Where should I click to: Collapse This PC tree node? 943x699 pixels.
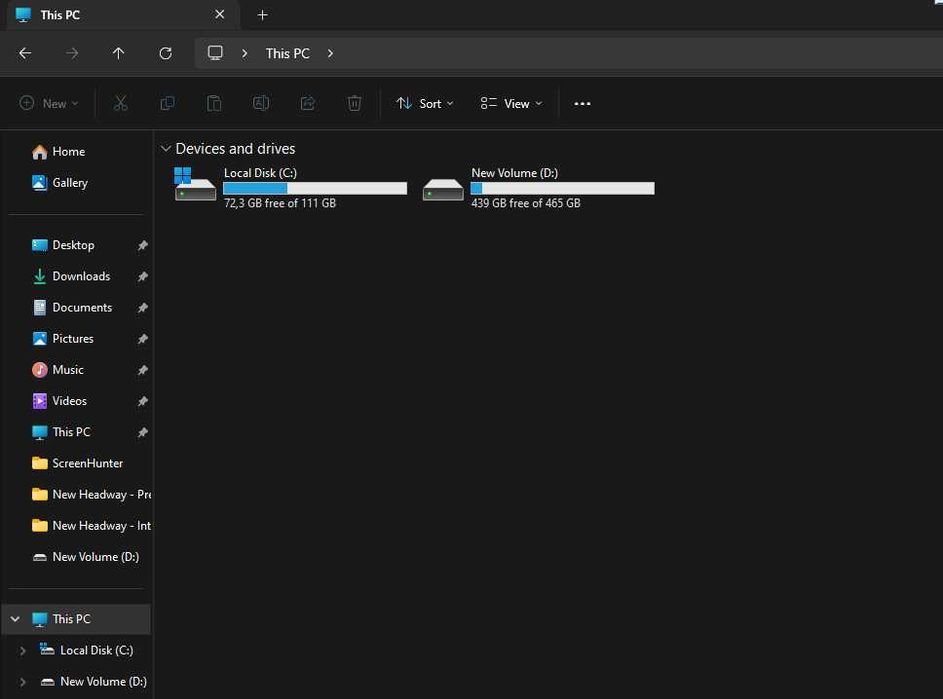point(15,619)
